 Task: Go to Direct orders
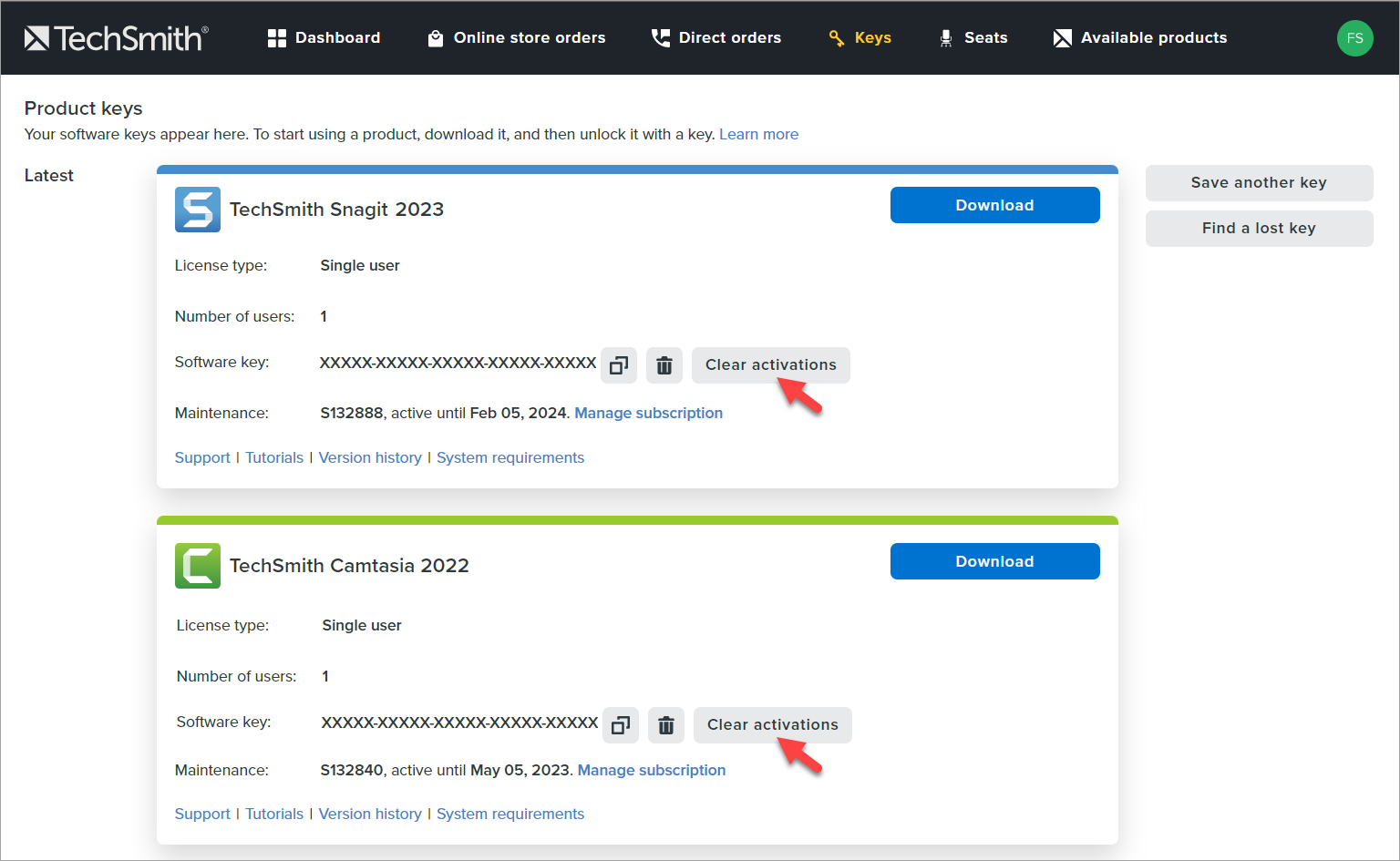716,37
